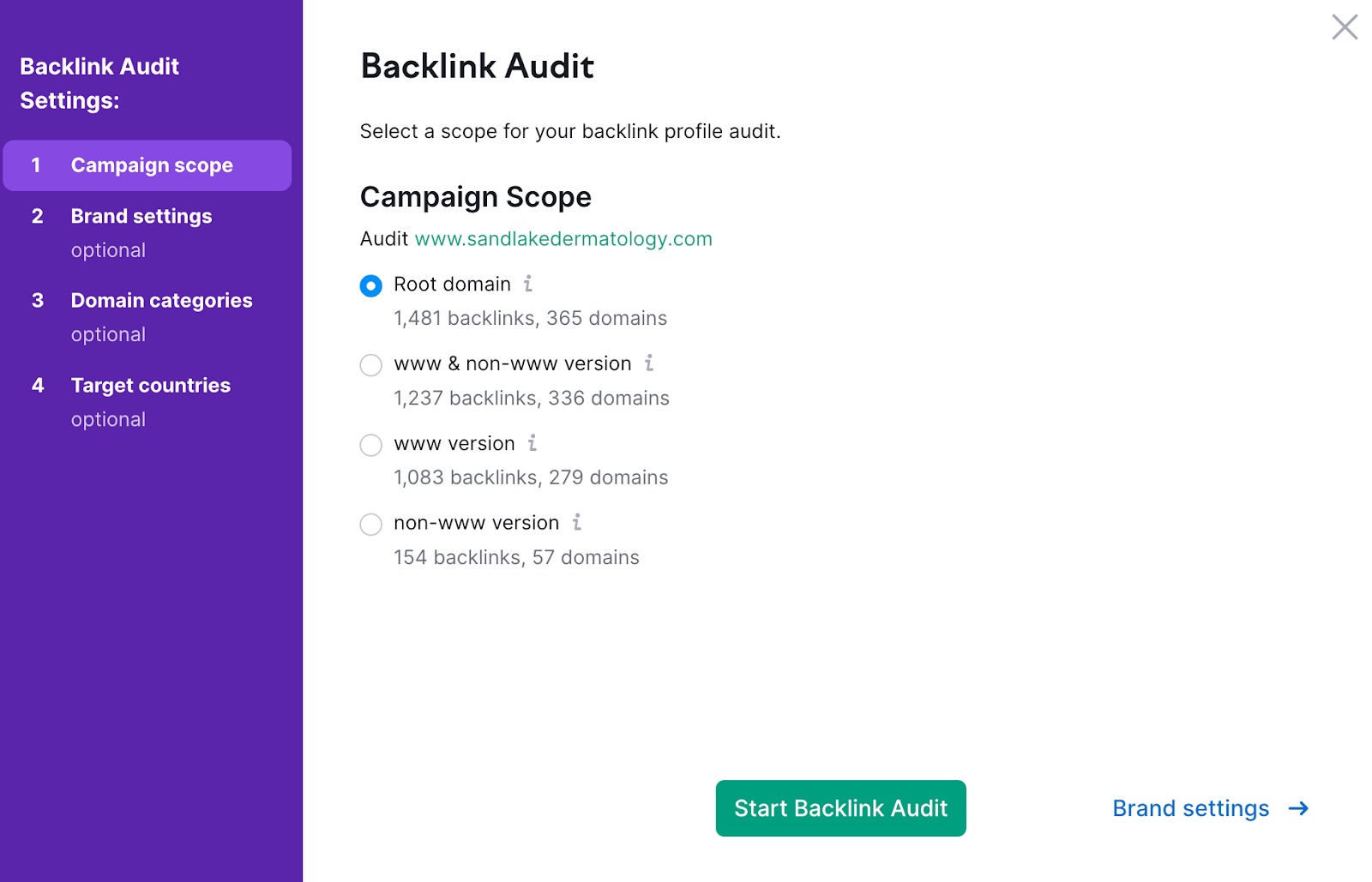The width and height of the screenshot is (1372, 882).
Task: Click the backlinks count under Root domain
Action: pos(529,318)
